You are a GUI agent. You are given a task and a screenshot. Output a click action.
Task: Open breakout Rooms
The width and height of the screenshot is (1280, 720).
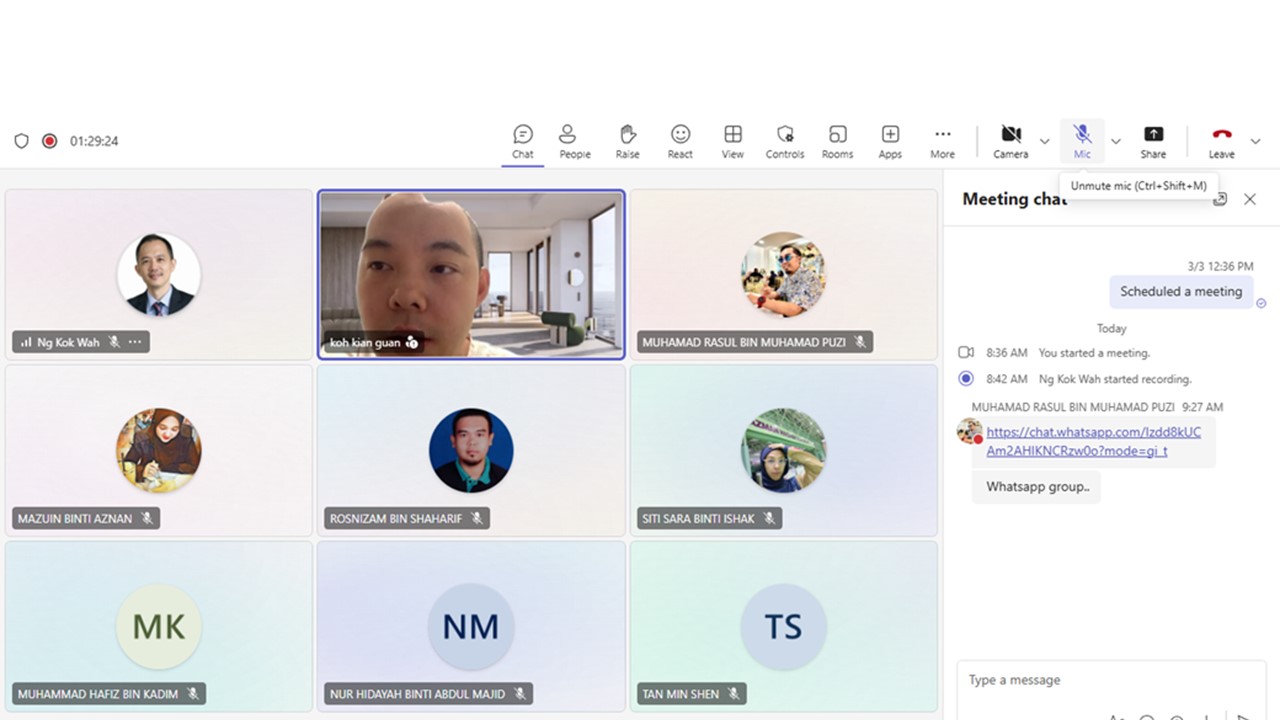pos(837,141)
